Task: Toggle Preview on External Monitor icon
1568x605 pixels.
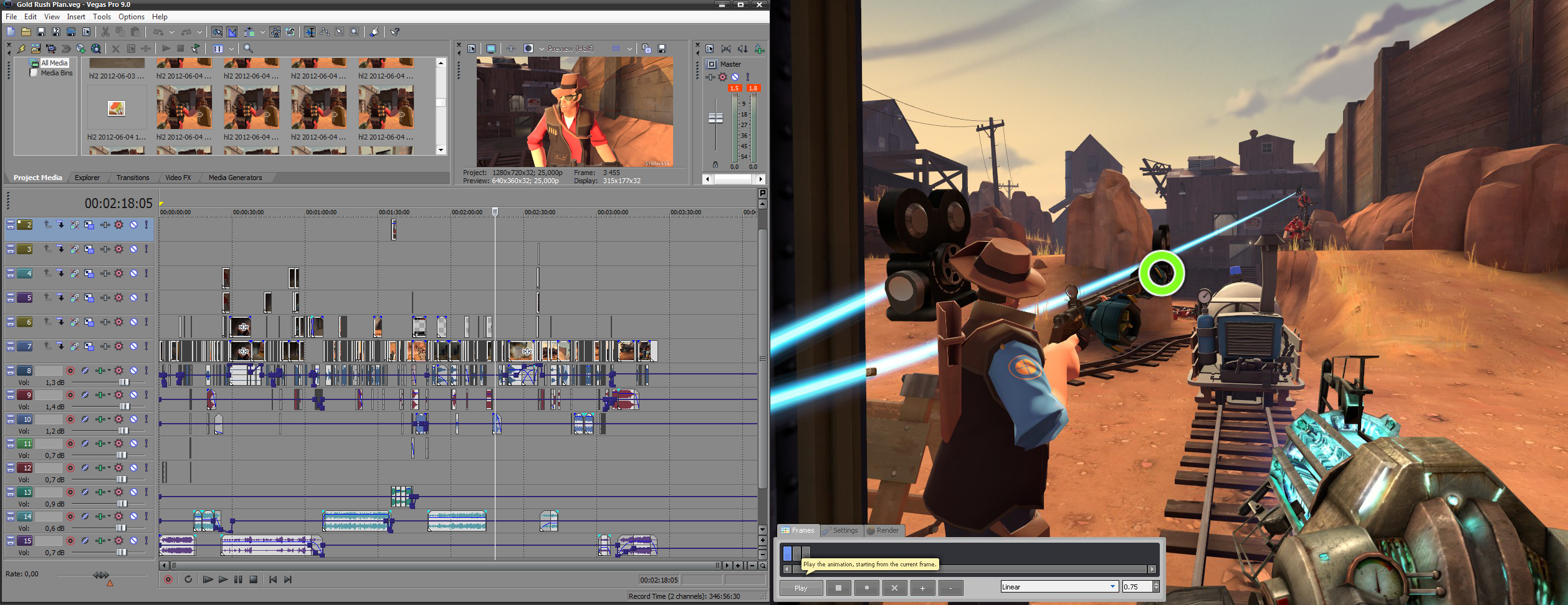Action: pos(491,49)
